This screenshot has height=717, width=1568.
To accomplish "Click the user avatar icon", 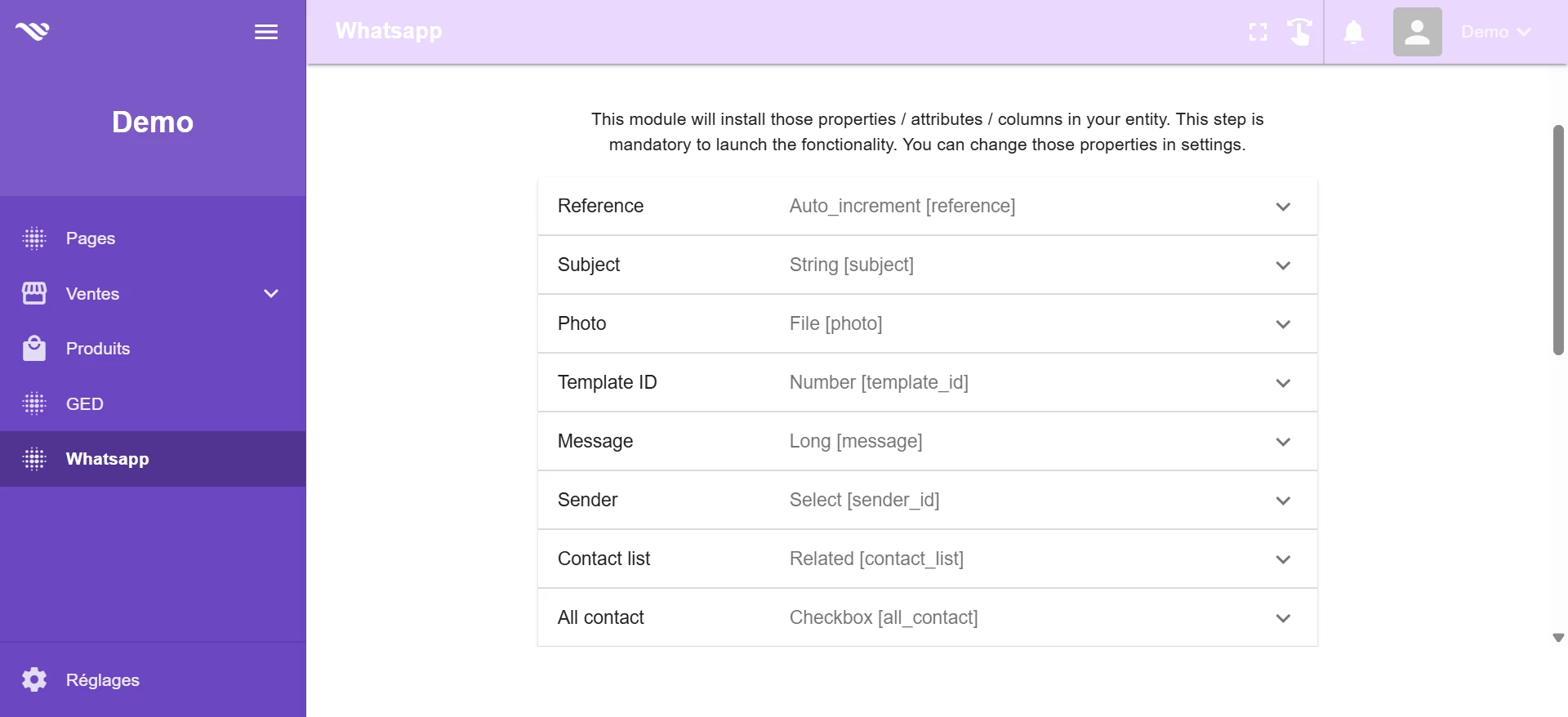I will click(1417, 32).
